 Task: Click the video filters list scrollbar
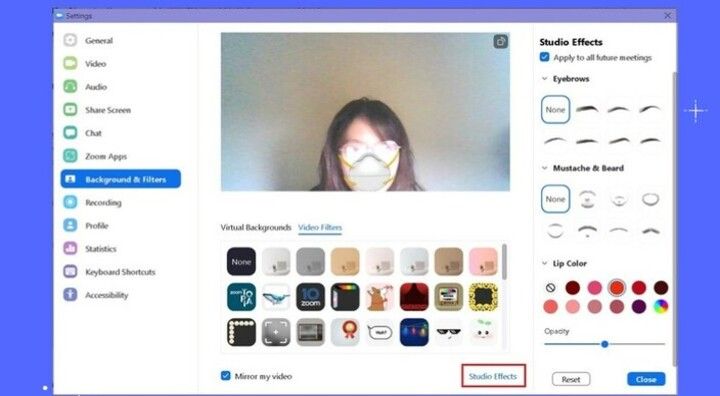pos(504,261)
